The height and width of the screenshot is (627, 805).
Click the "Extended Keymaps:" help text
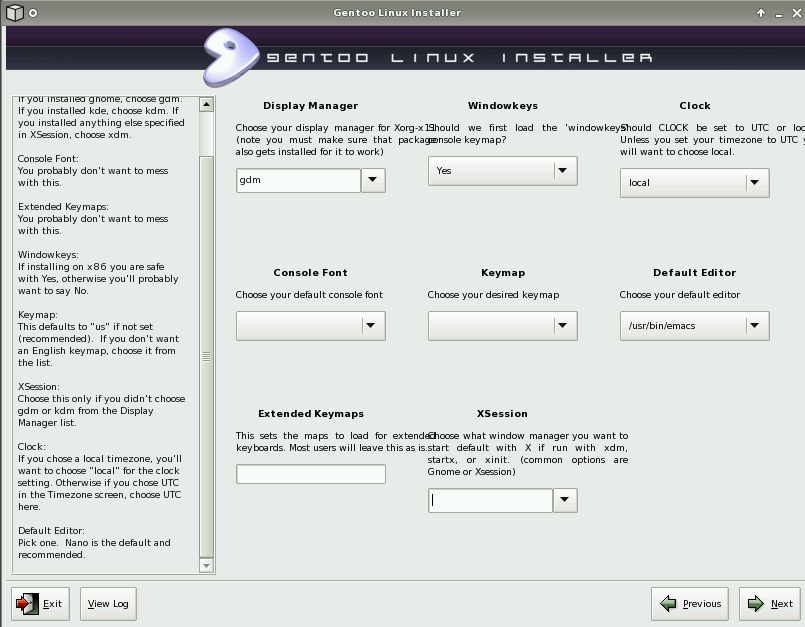click(x=63, y=207)
